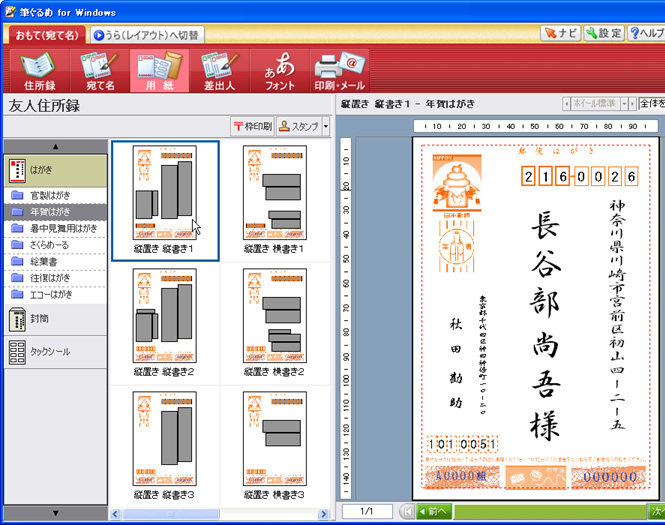Select the 宛て名 addressee tool
The height and width of the screenshot is (525, 665).
(99, 70)
